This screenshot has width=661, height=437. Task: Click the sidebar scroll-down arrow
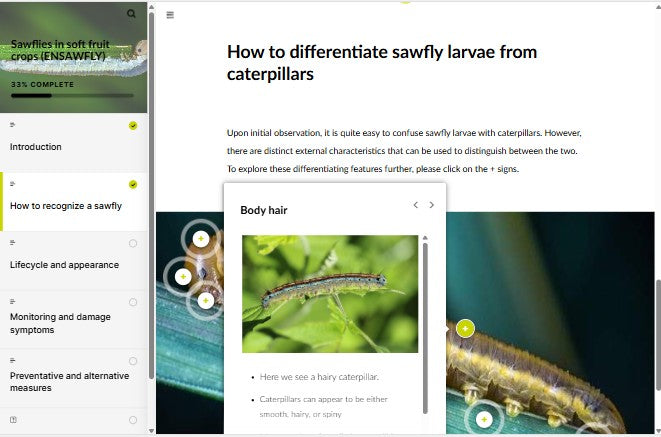pos(151,431)
